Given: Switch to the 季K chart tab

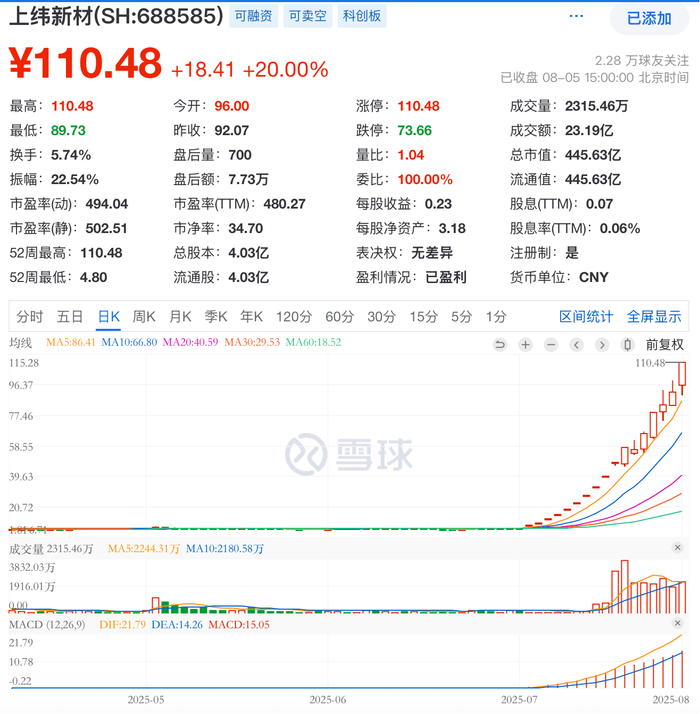Looking at the screenshot, I should coord(215,316).
